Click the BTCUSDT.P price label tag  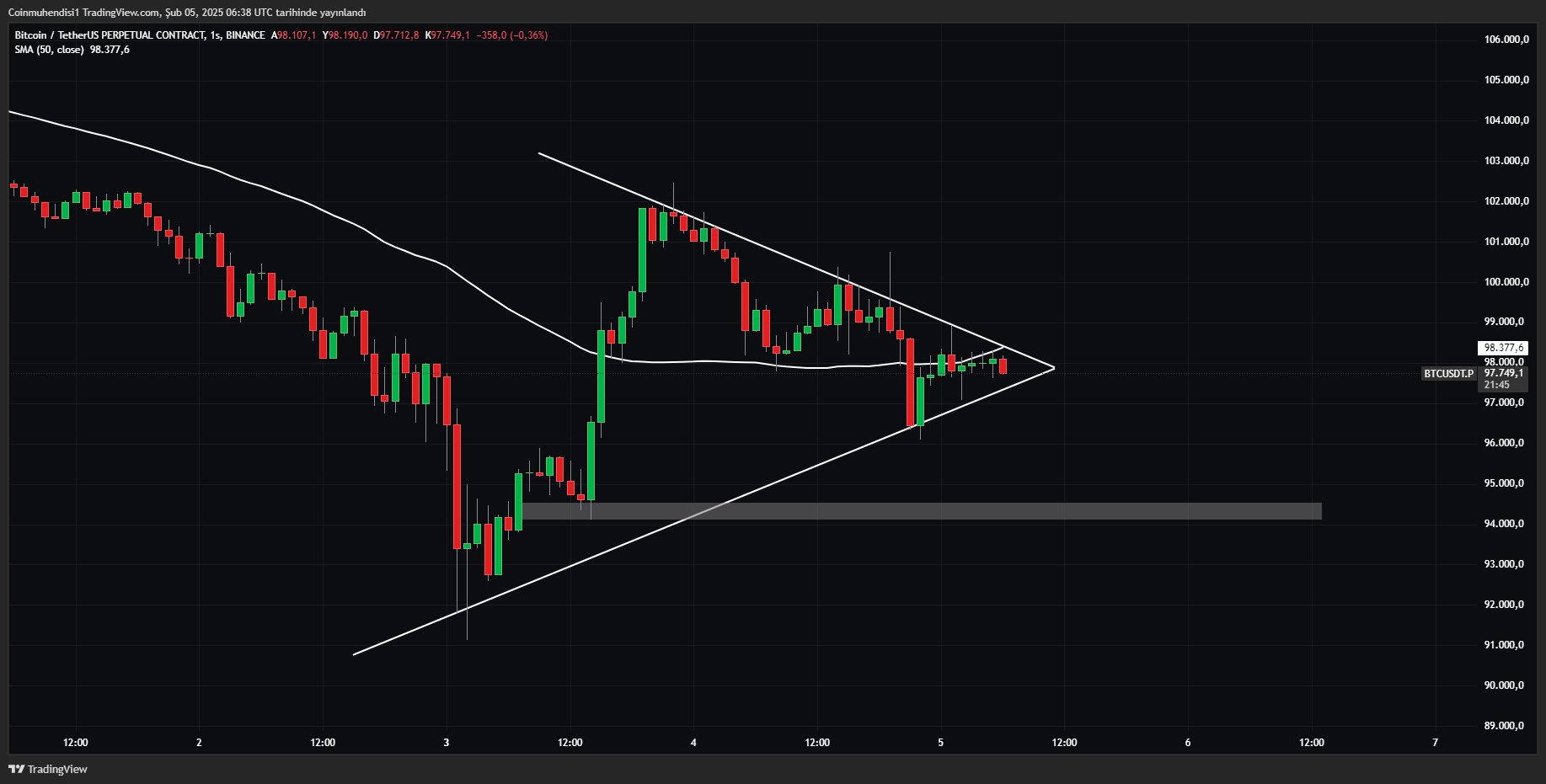click(1448, 373)
